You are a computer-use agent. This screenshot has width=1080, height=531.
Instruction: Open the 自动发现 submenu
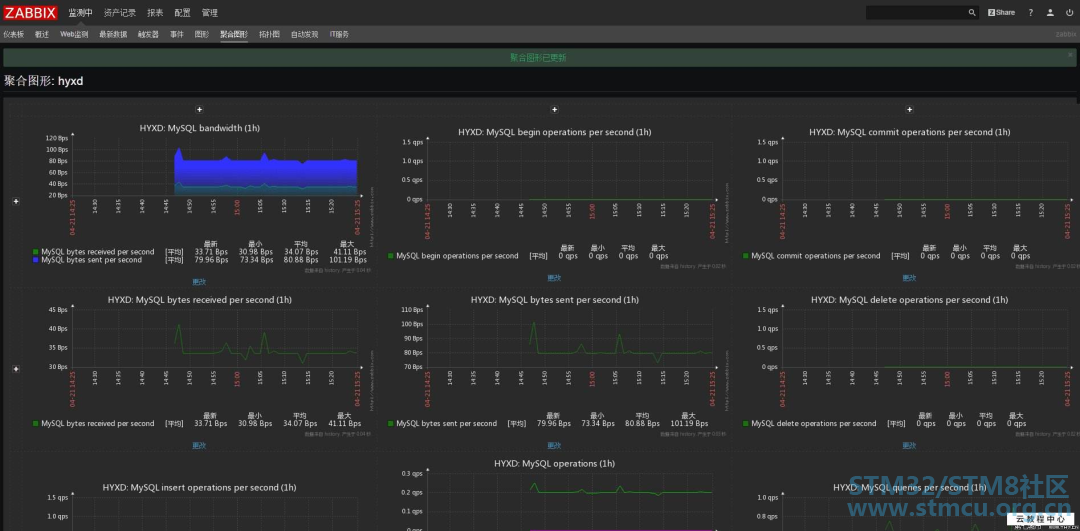point(304,34)
